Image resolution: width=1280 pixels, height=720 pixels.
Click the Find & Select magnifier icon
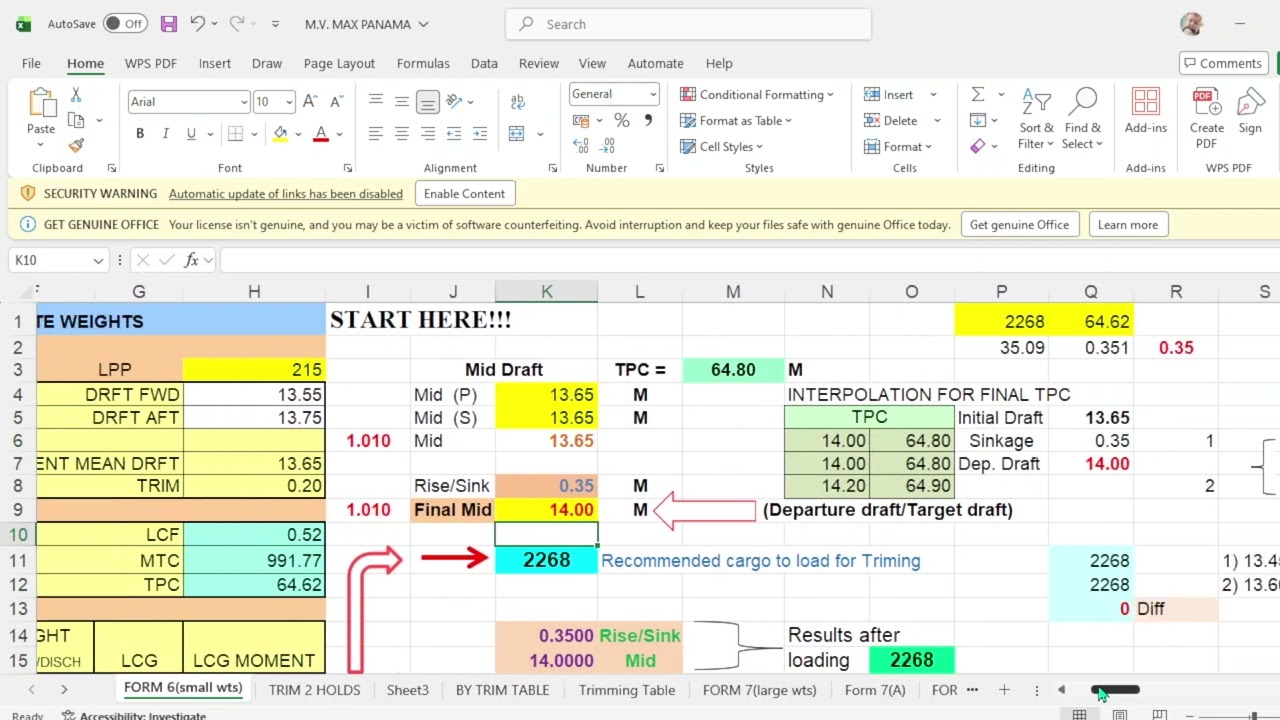click(x=1083, y=102)
